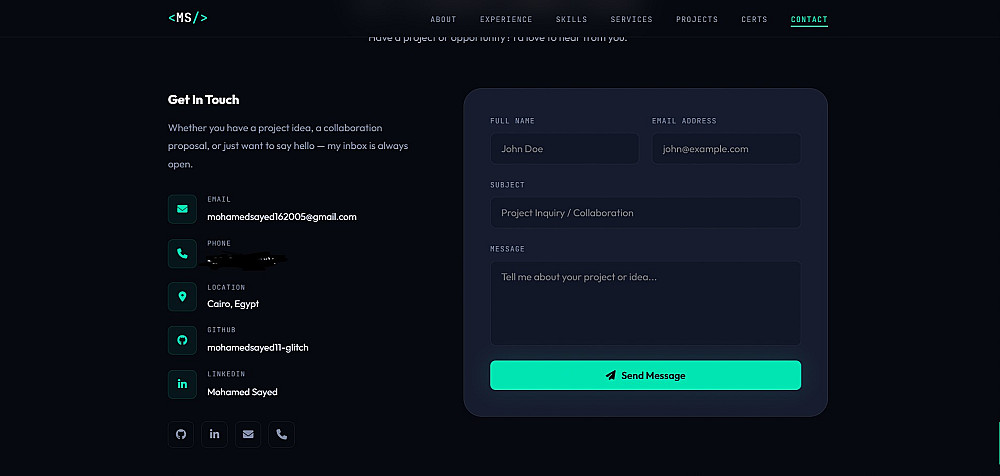Open GitHub from bottom social icon row
The height and width of the screenshot is (476, 1000).
click(181, 434)
